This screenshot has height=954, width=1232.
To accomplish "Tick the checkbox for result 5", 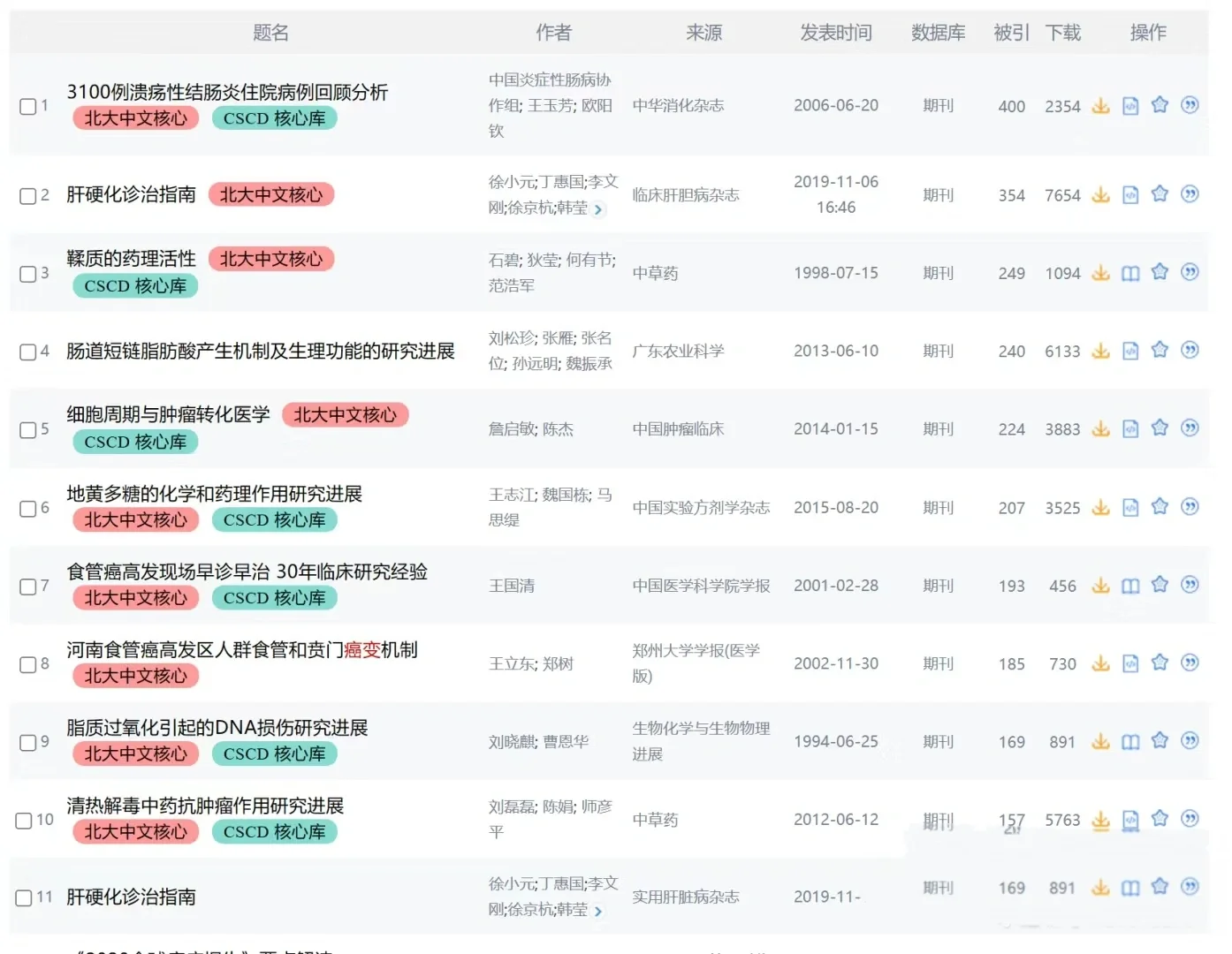I will pyautogui.click(x=28, y=430).
